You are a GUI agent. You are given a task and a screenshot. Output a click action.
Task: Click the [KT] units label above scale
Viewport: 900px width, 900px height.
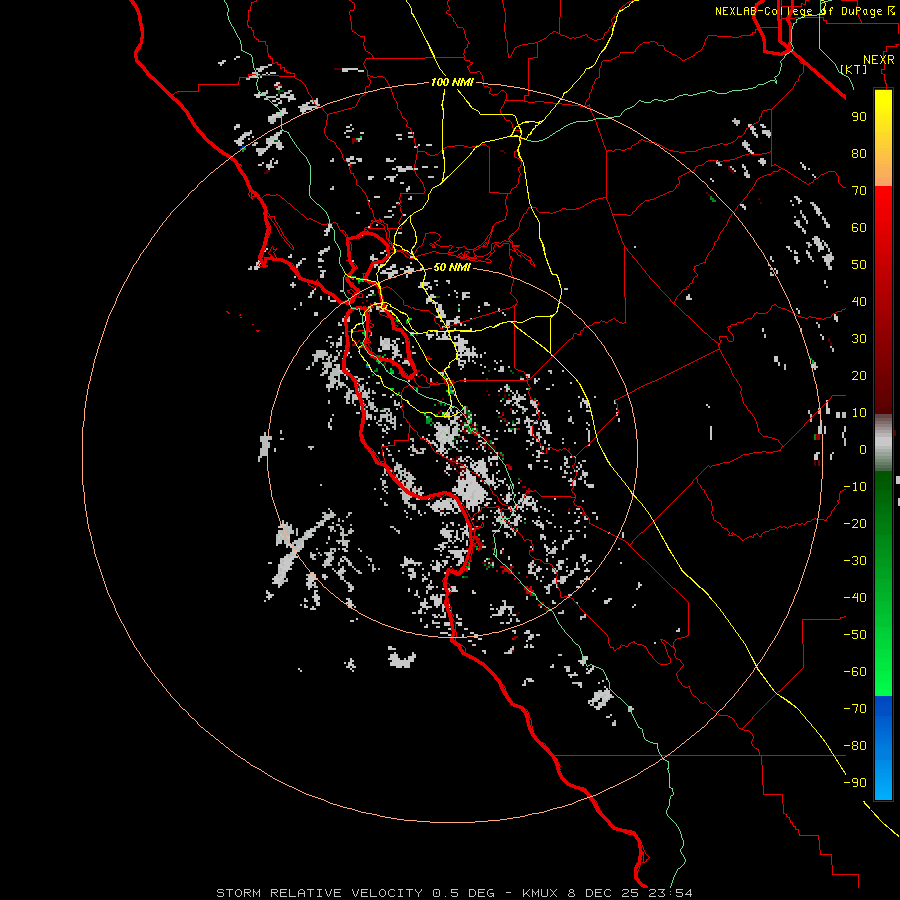click(854, 69)
